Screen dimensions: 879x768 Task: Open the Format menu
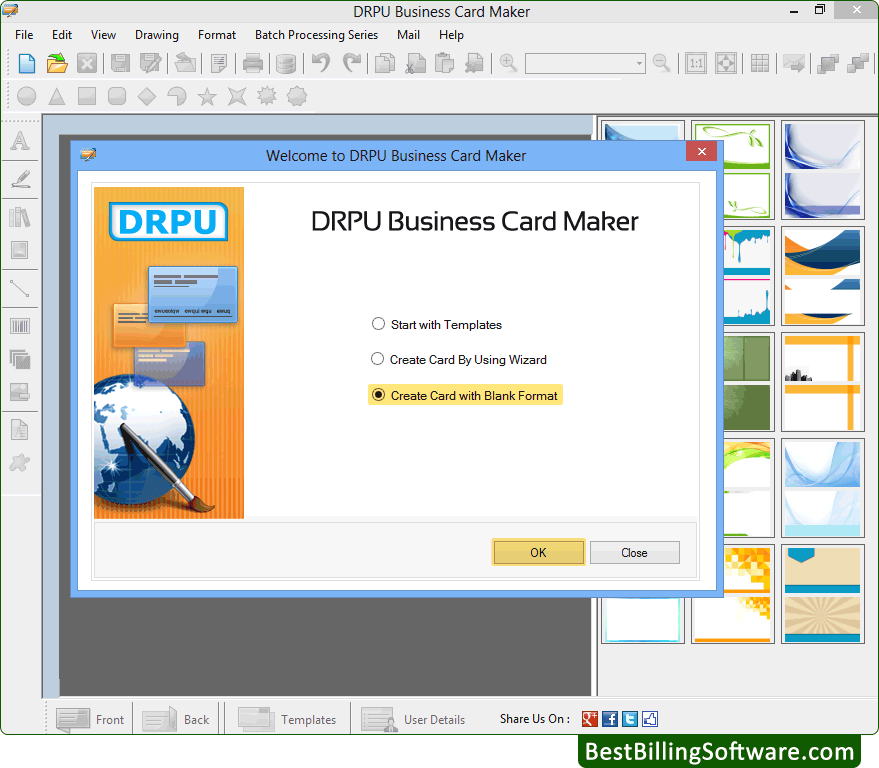pyautogui.click(x=216, y=35)
